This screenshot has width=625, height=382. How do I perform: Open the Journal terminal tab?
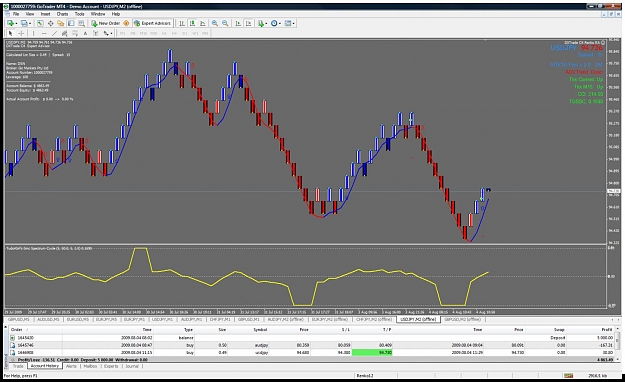(132, 366)
